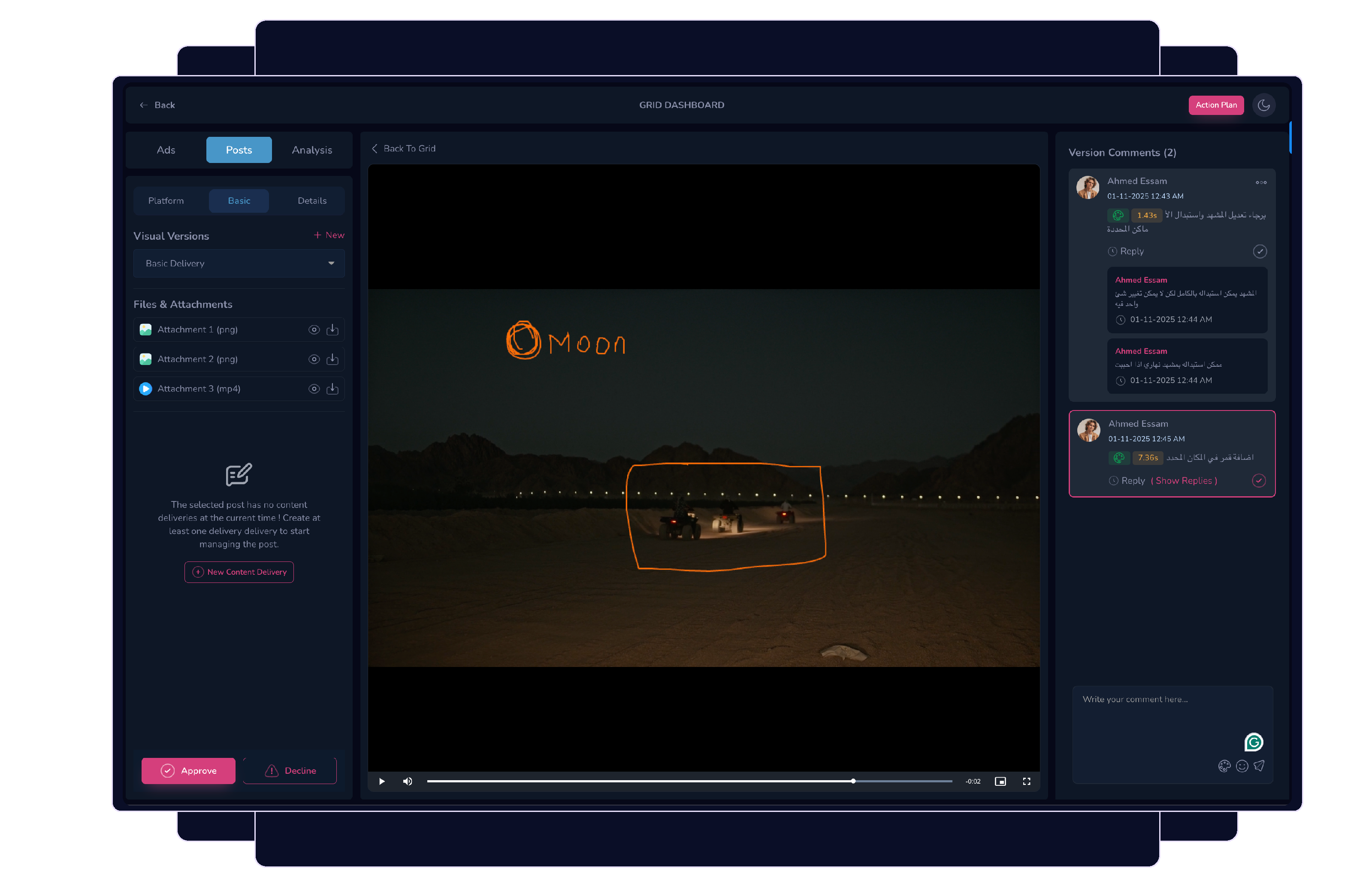The width and height of the screenshot is (1372, 887).
Task: Open the Platform tab
Action: (x=166, y=200)
